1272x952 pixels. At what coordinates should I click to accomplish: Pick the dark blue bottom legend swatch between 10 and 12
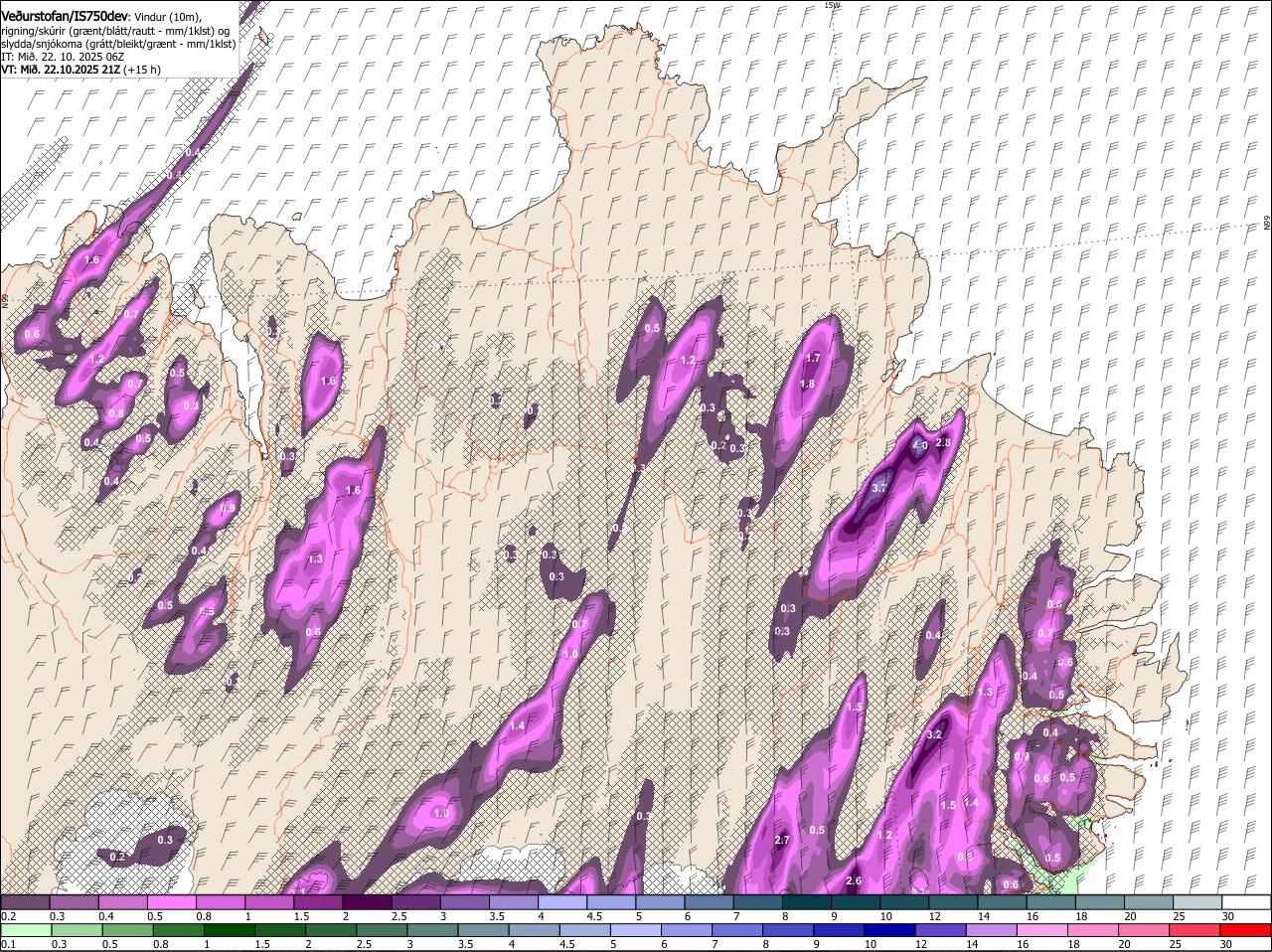pyautogui.click(x=891, y=930)
